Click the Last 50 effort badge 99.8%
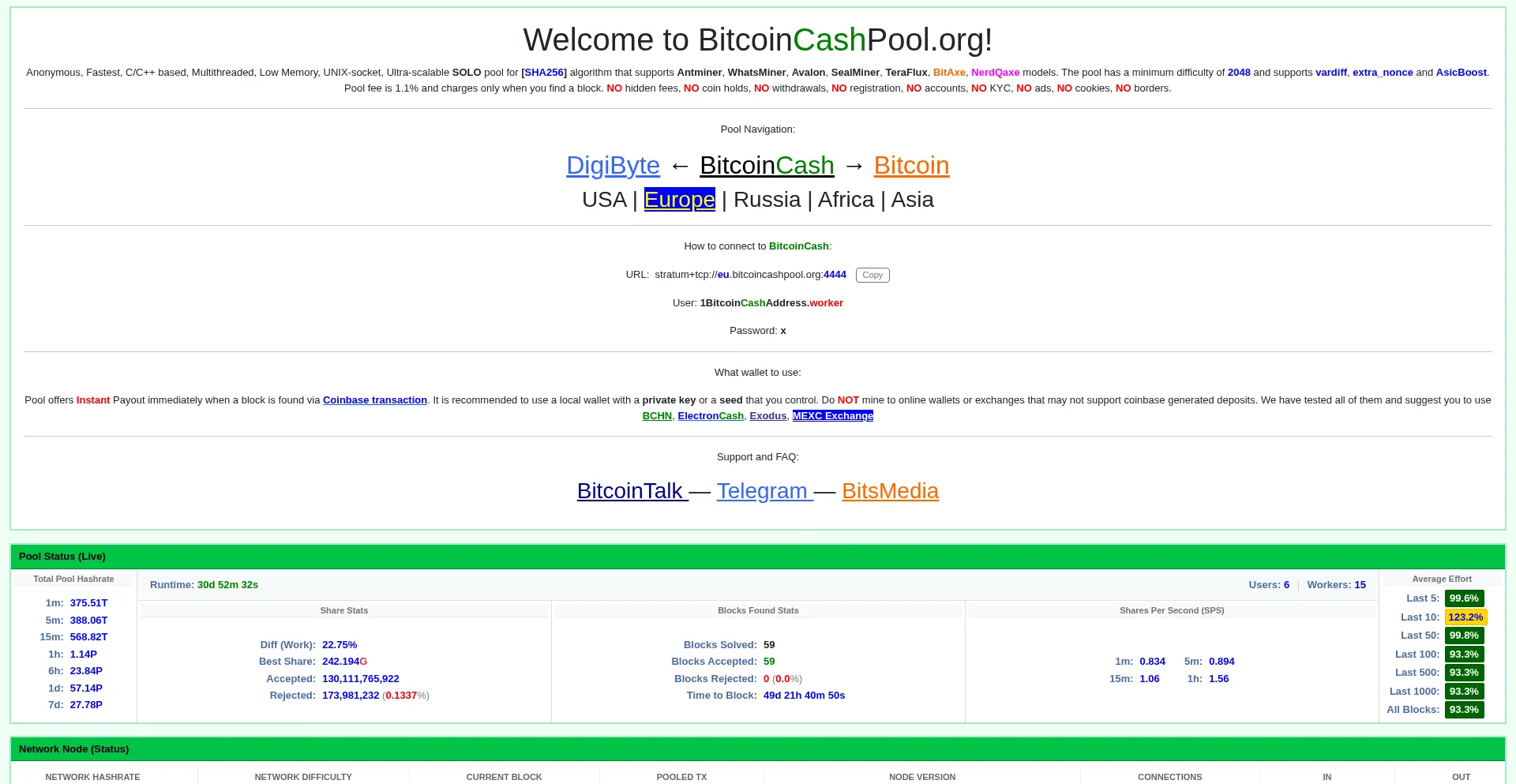 (1464, 636)
